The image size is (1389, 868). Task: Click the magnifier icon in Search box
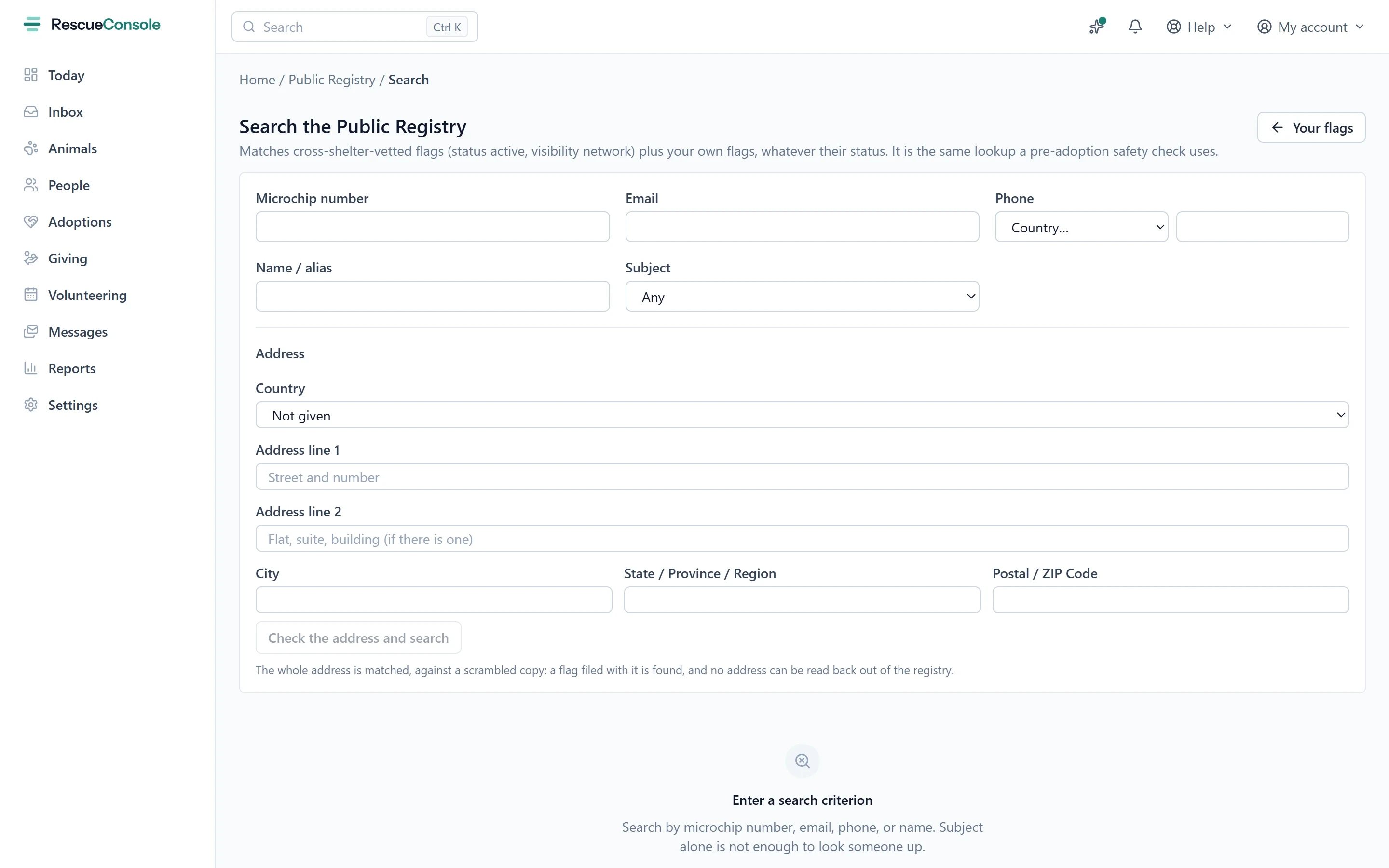point(249,27)
